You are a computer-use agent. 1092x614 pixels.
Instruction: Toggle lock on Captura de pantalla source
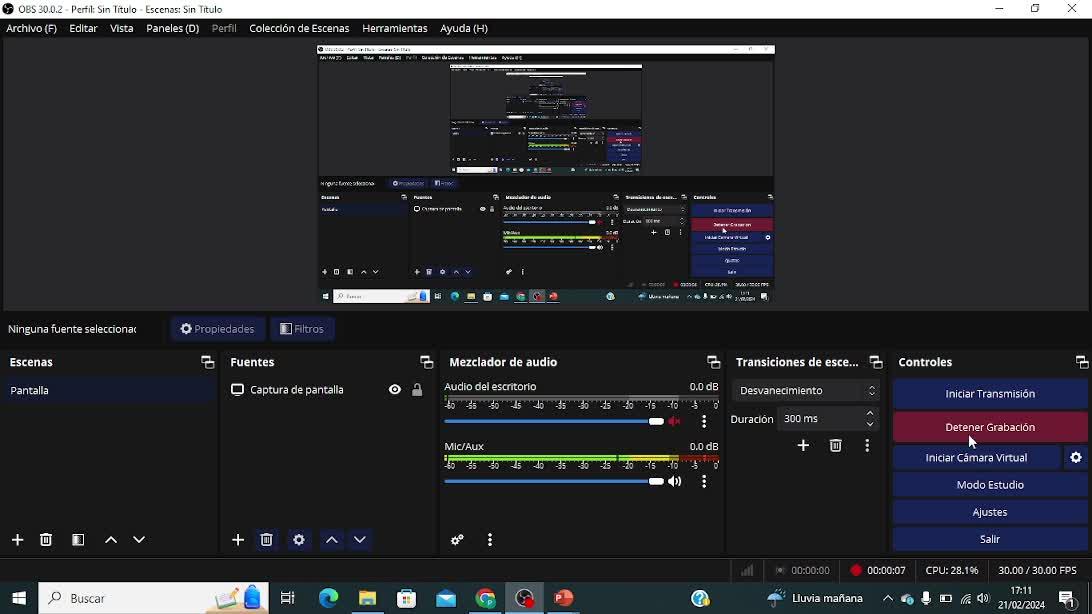click(417, 390)
